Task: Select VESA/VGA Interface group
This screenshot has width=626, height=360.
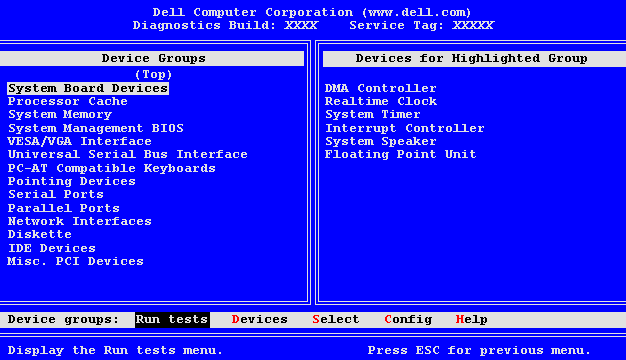Action: tap(79, 141)
